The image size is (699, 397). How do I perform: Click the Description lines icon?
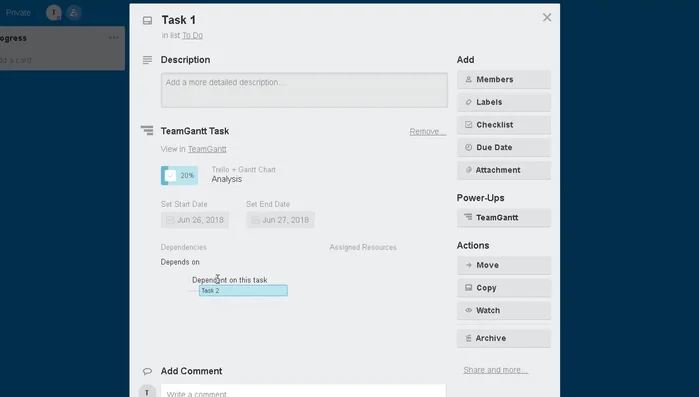(147, 60)
